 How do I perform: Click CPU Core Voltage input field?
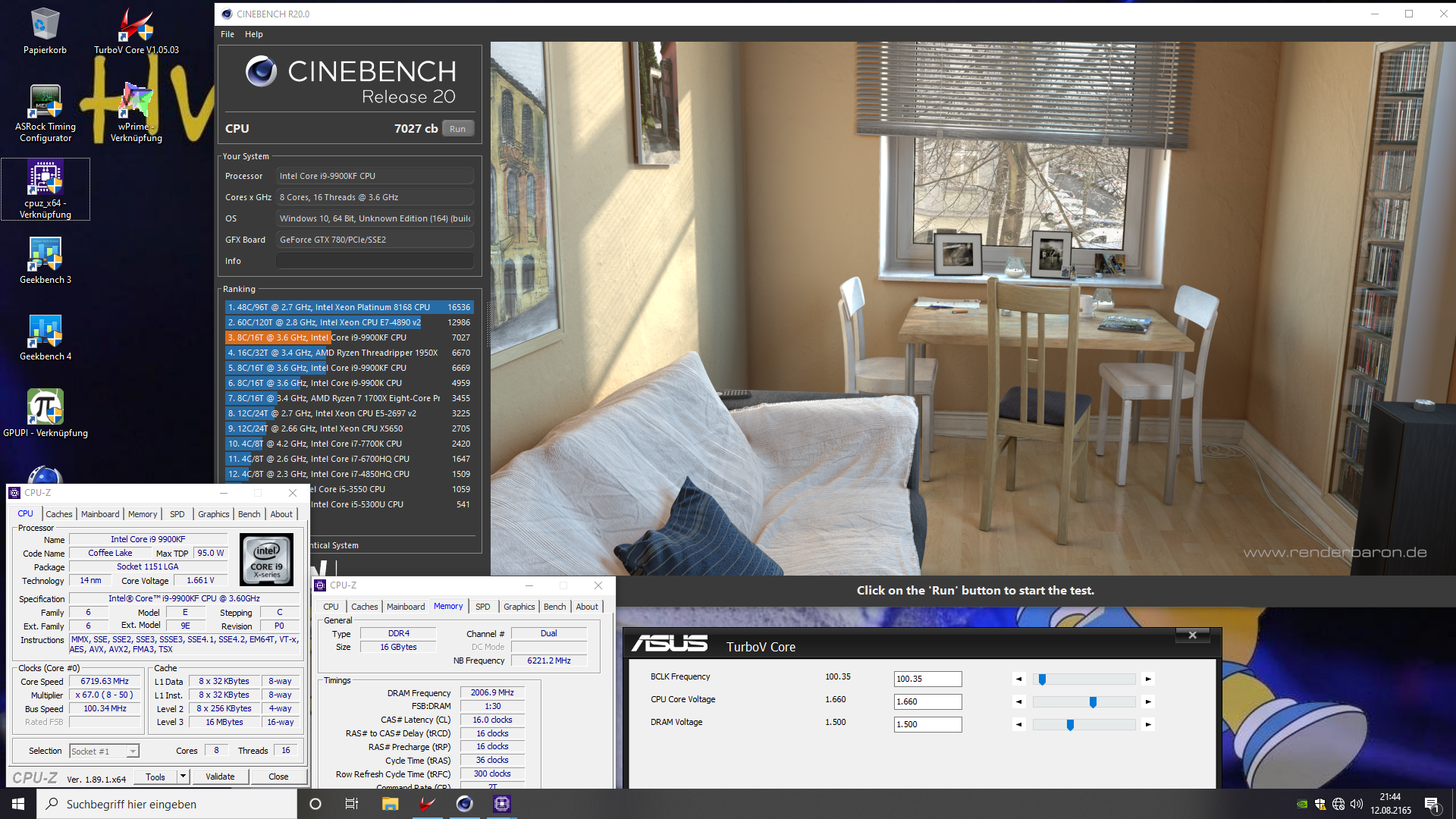point(927,701)
